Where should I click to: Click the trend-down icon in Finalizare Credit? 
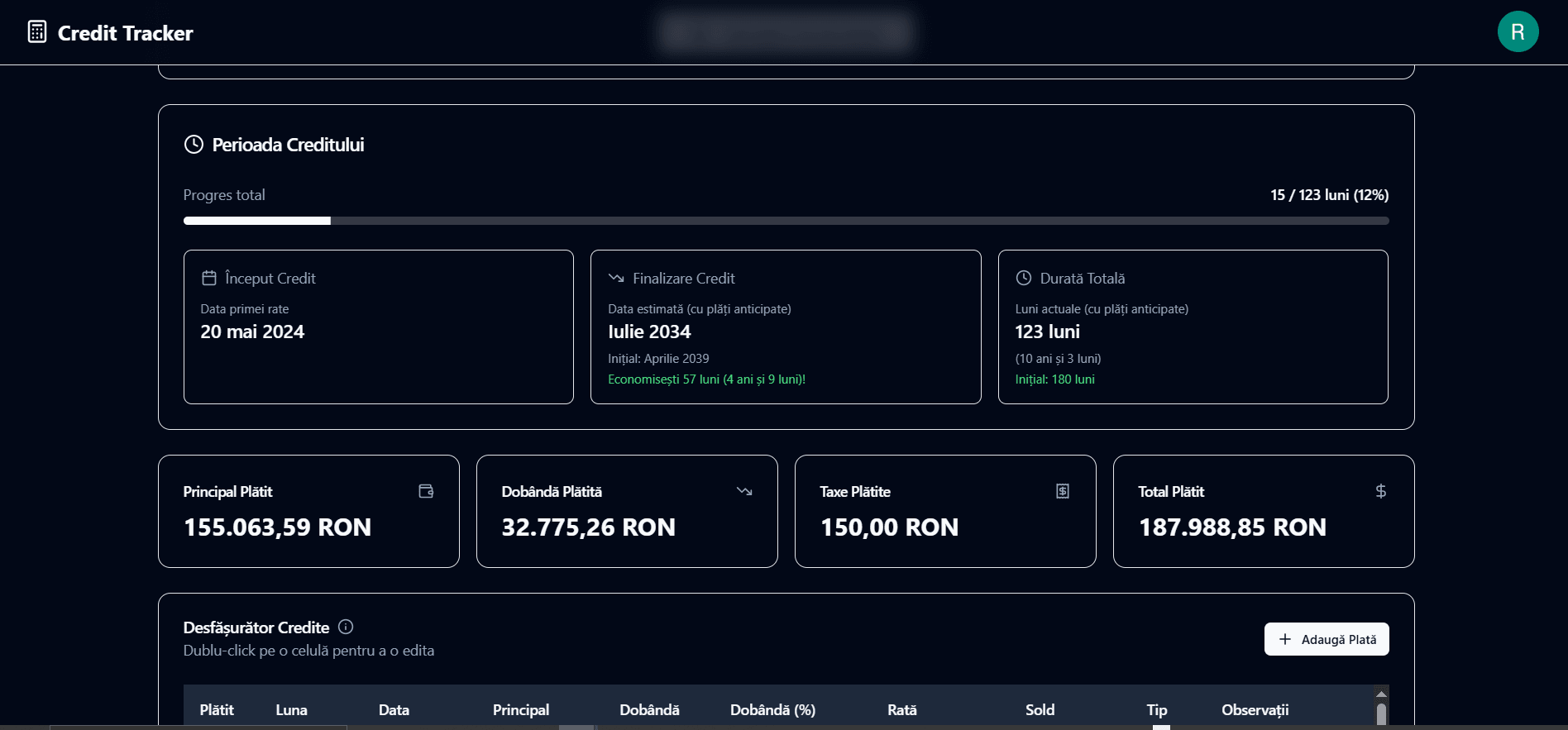(x=616, y=279)
